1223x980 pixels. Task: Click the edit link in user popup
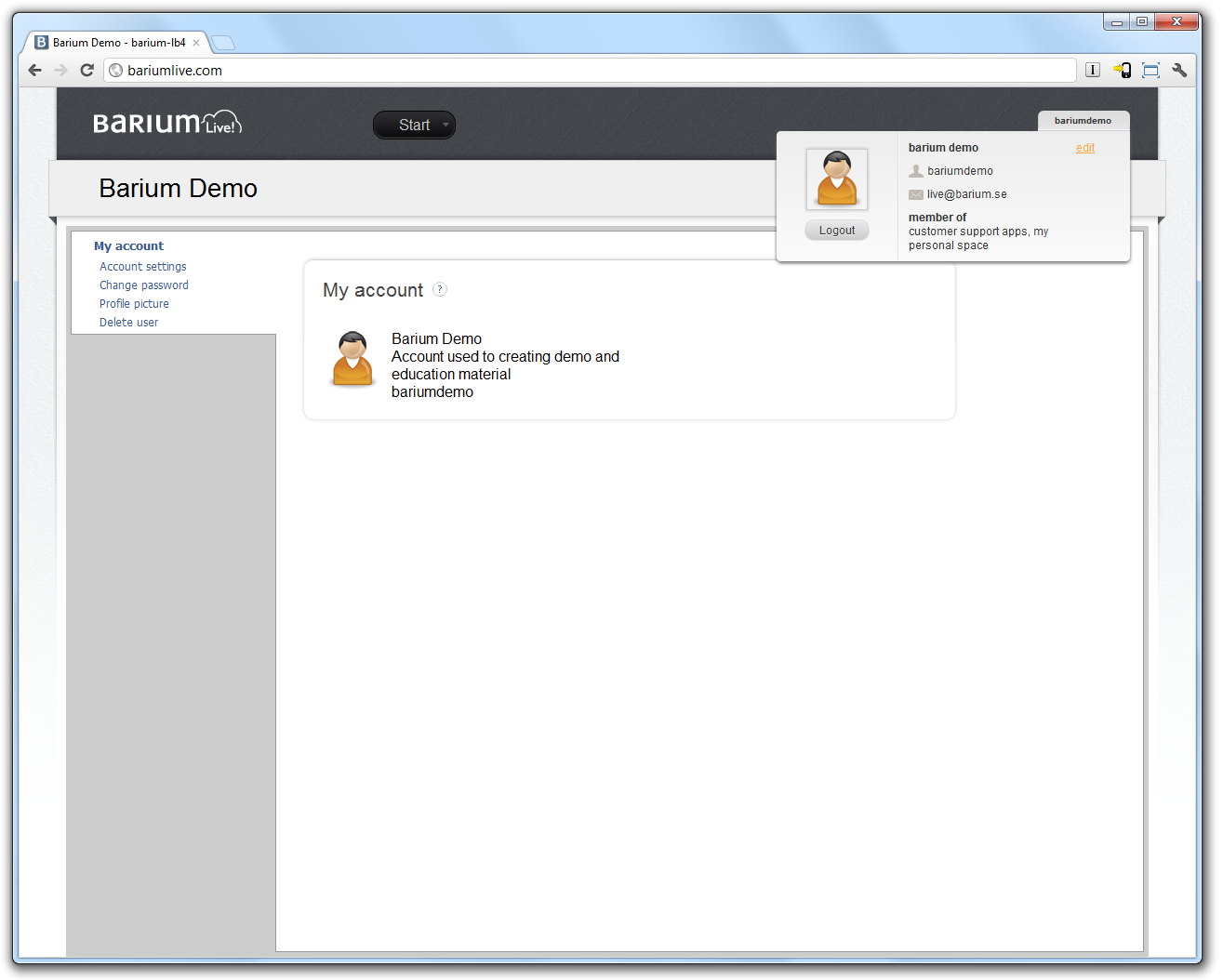click(1084, 148)
